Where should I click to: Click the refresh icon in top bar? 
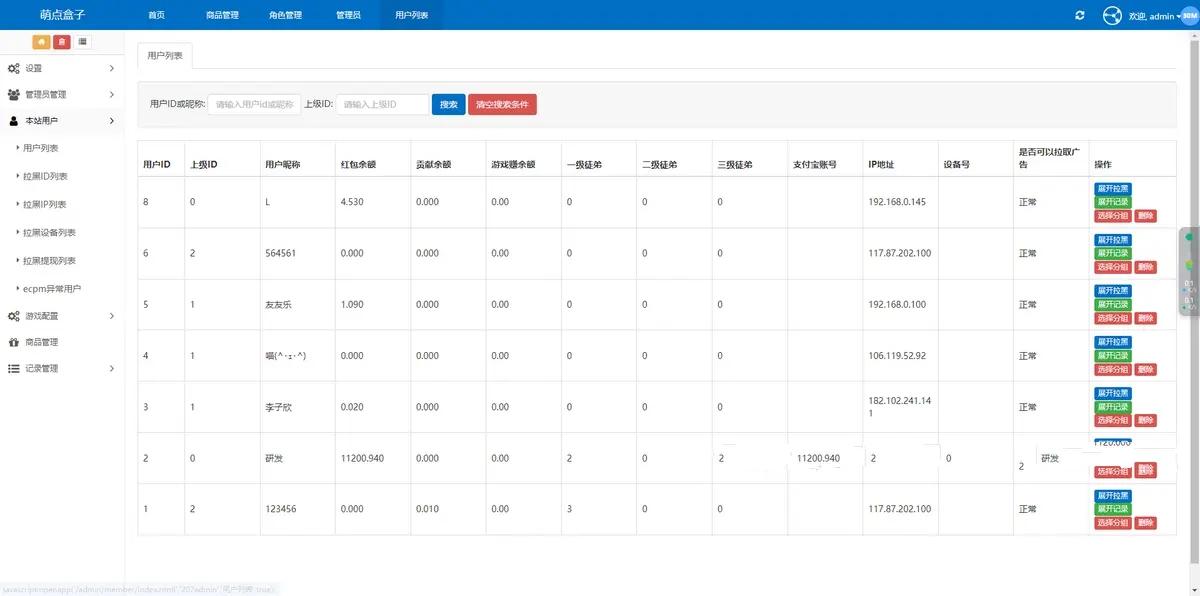(1079, 16)
